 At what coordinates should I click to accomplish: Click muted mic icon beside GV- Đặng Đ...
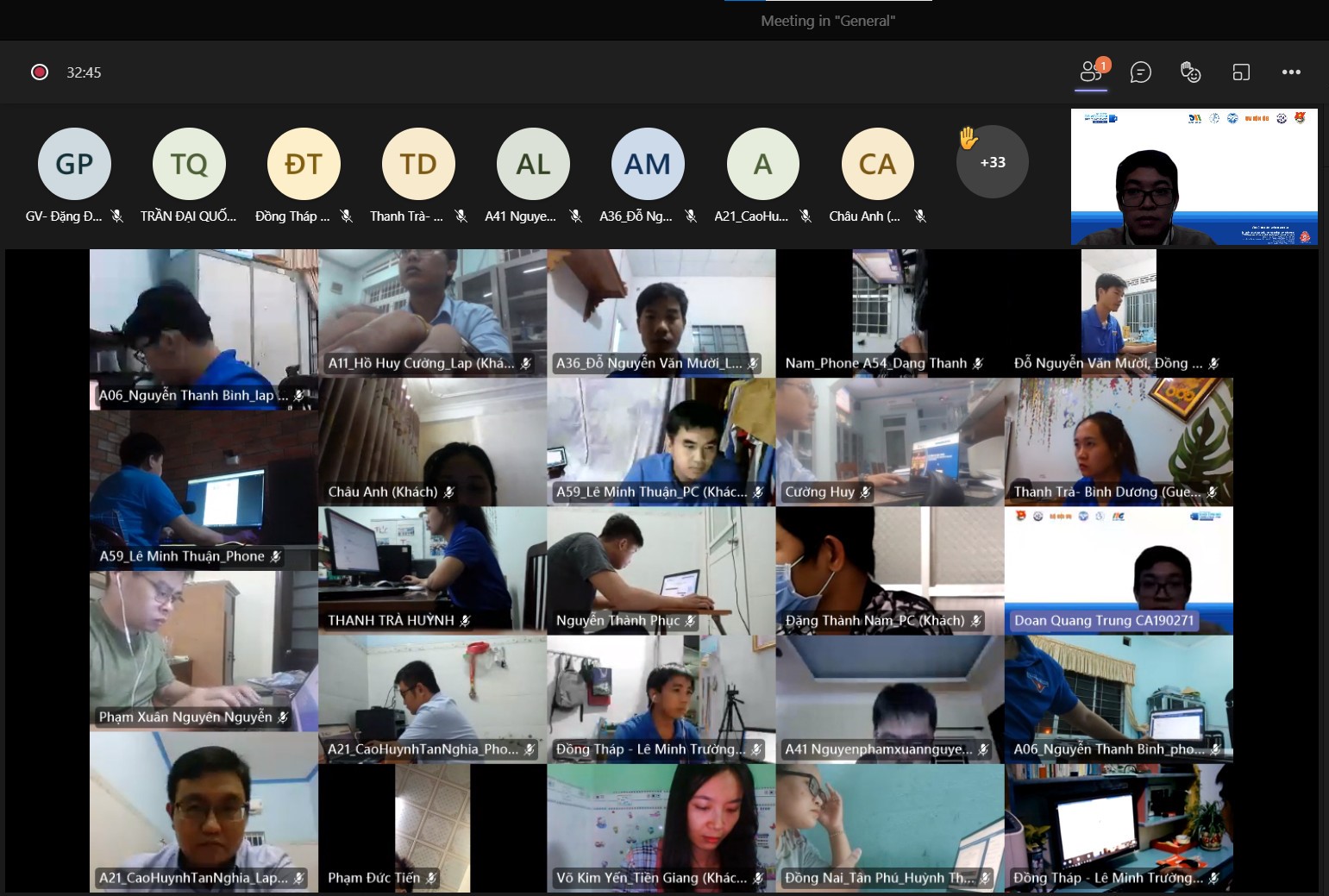point(117,216)
